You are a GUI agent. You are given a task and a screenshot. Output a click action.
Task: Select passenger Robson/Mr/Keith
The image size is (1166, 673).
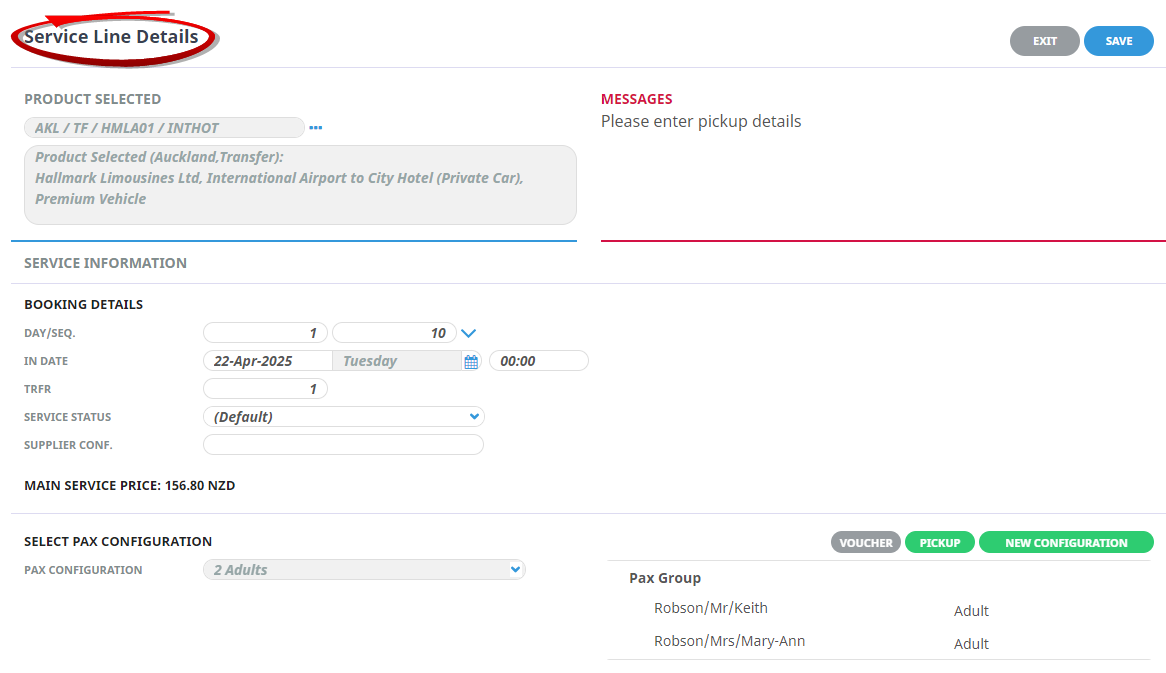point(711,608)
